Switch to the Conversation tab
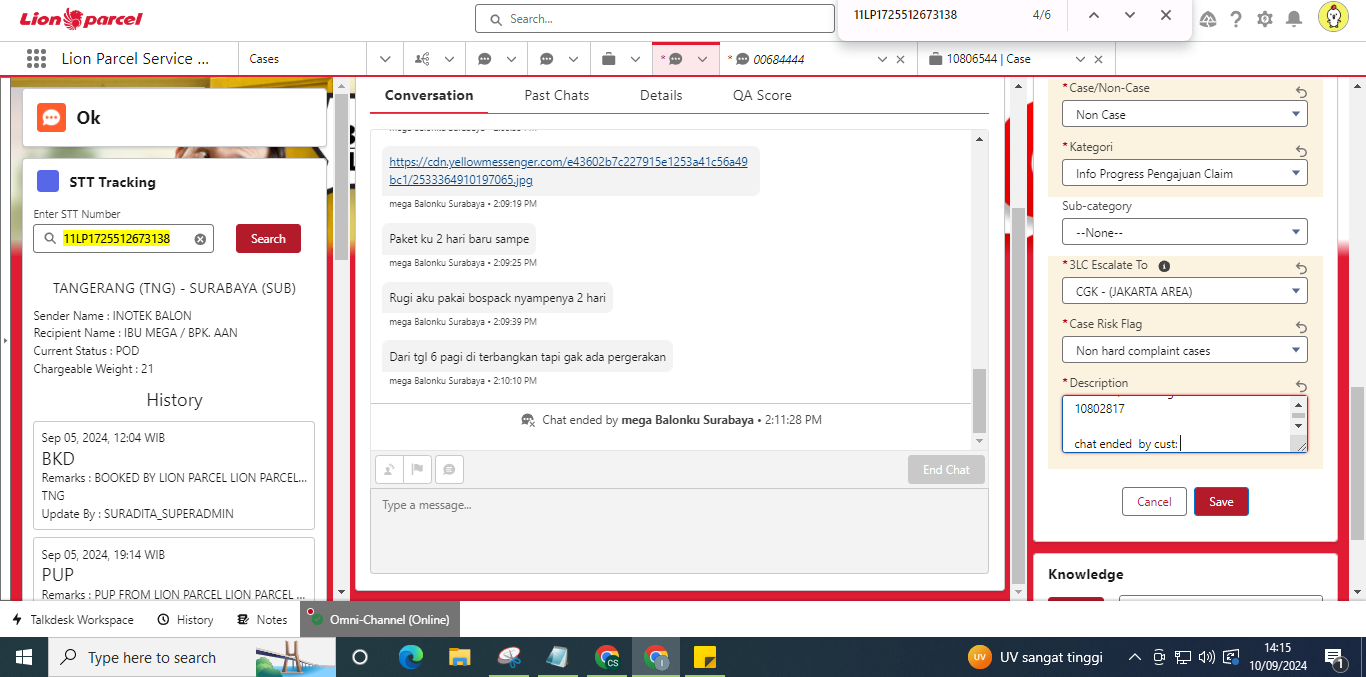 coord(429,95)
